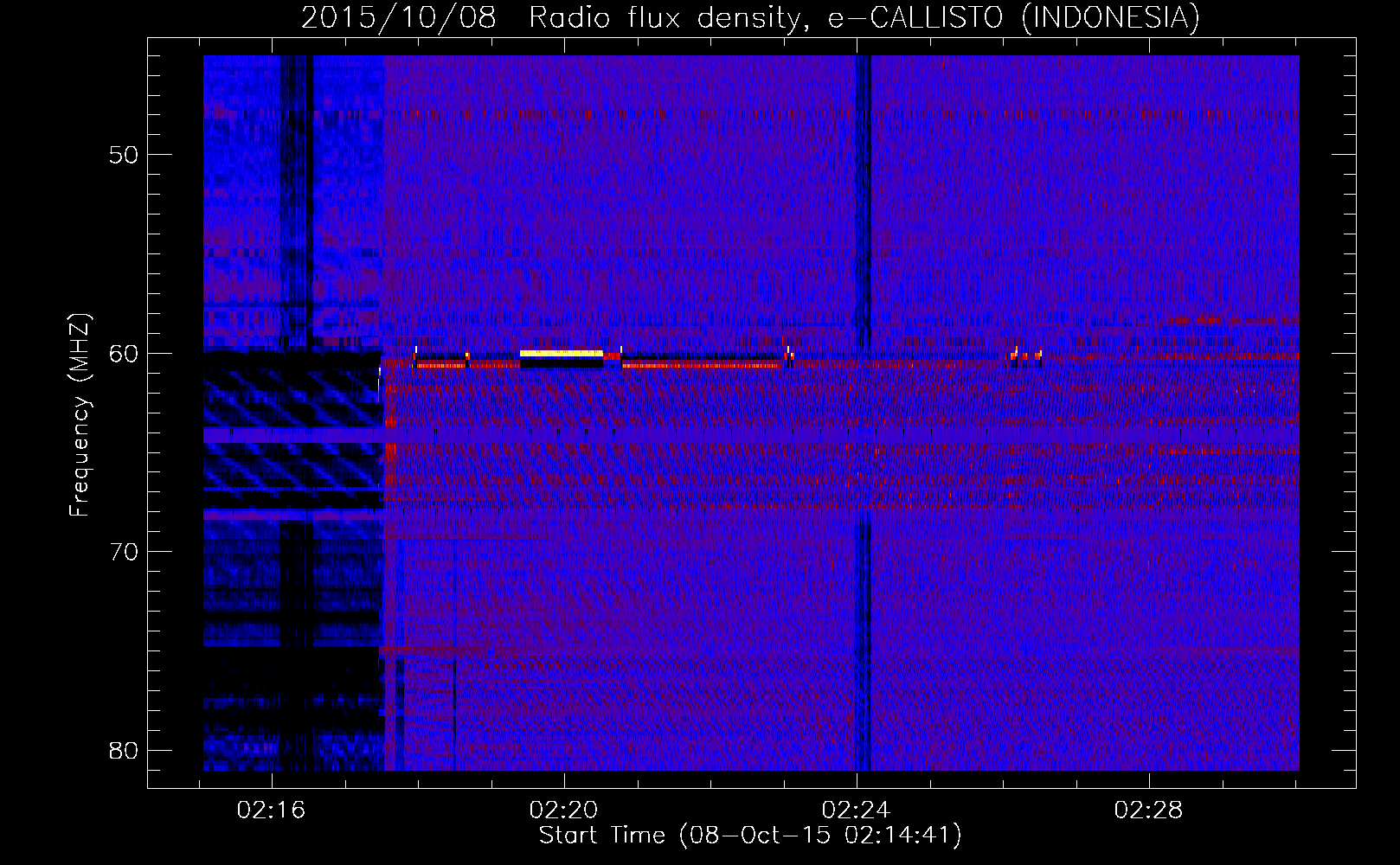This screenshot has width=1400, height=865.
Task: Select the 80 frequency tick label
Action: pos(125,749)
